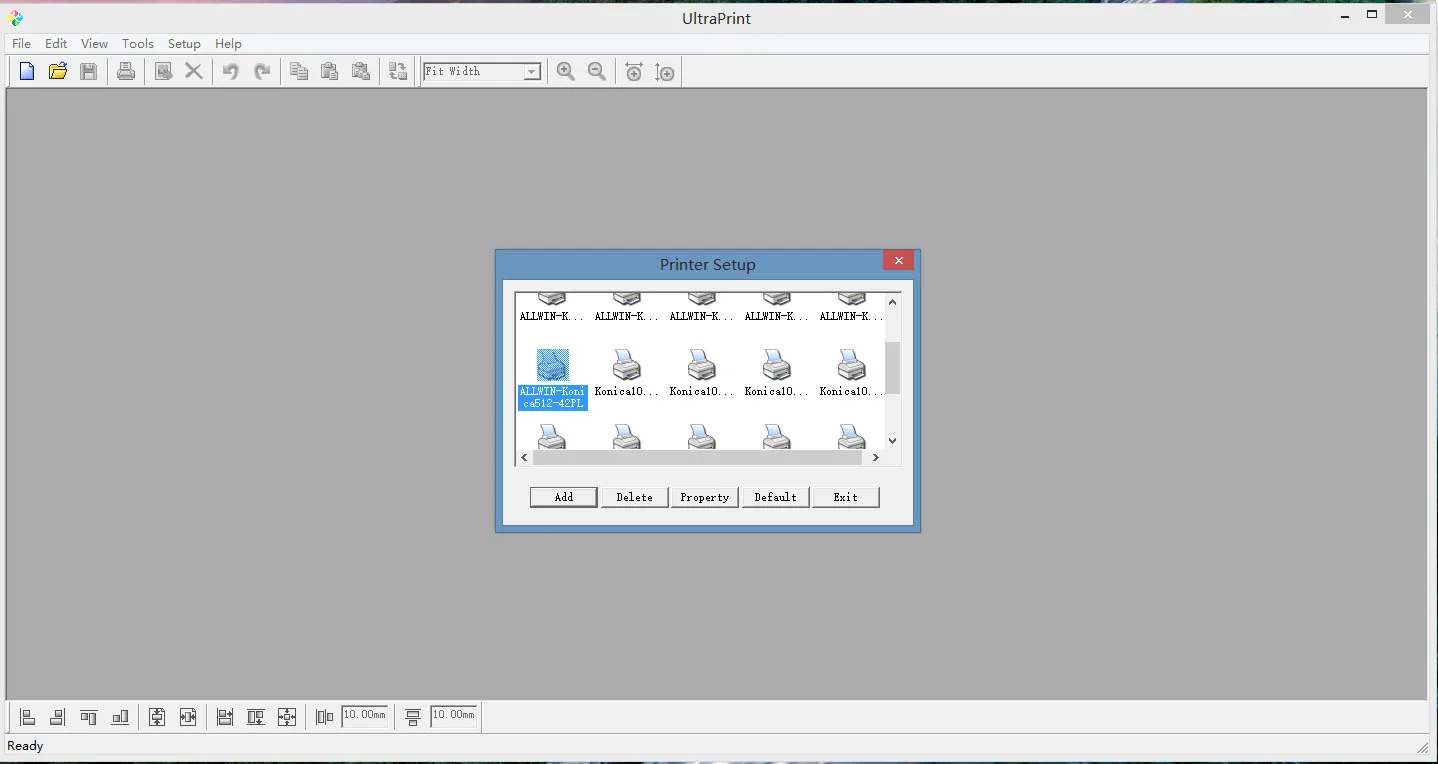Open the Tools menu

[x=138, y=44]
